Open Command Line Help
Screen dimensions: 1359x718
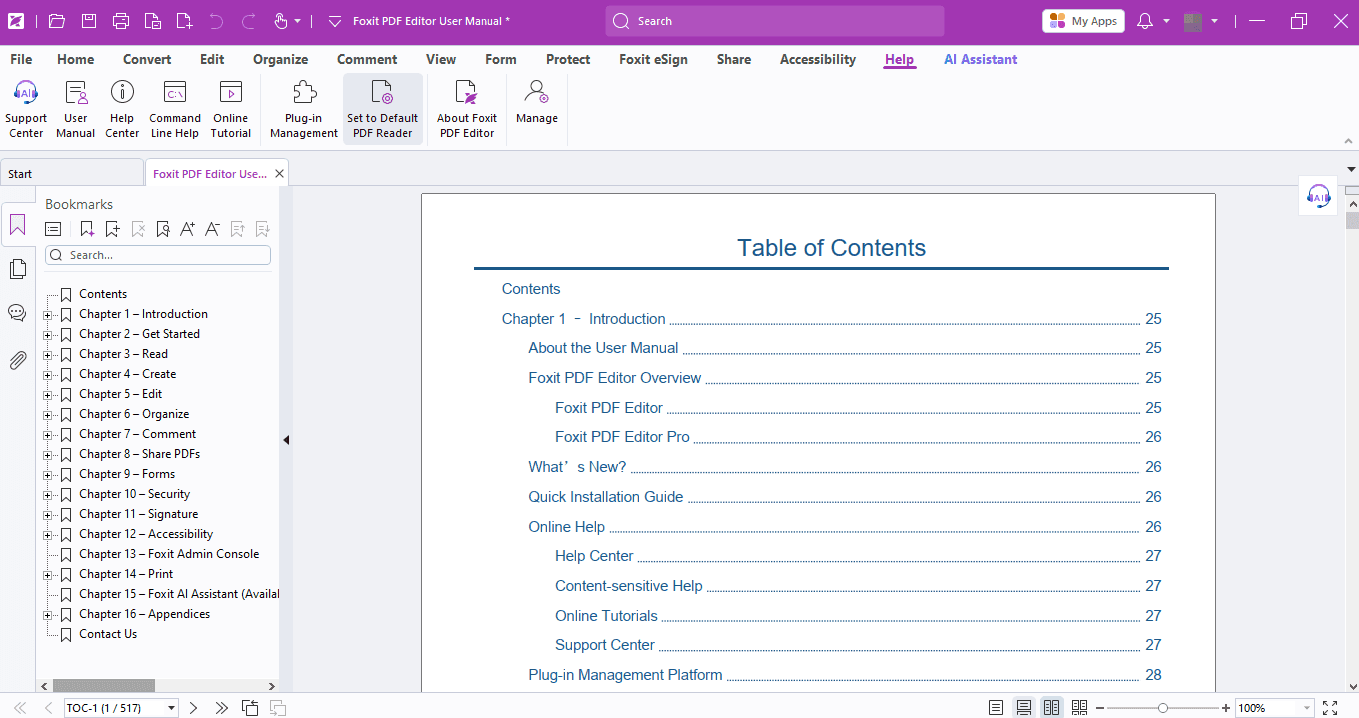(x=175, y=110)
